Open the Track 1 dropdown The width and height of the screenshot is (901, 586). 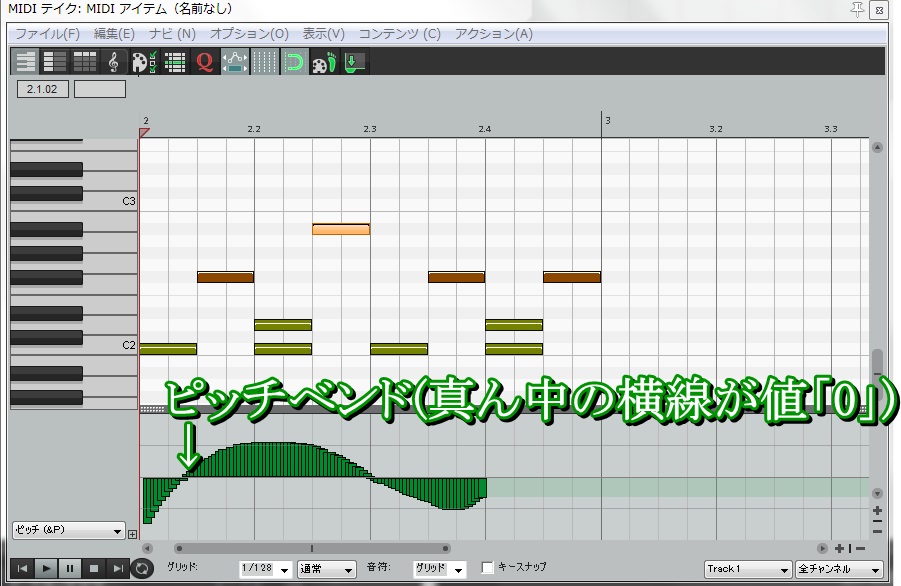748,569
